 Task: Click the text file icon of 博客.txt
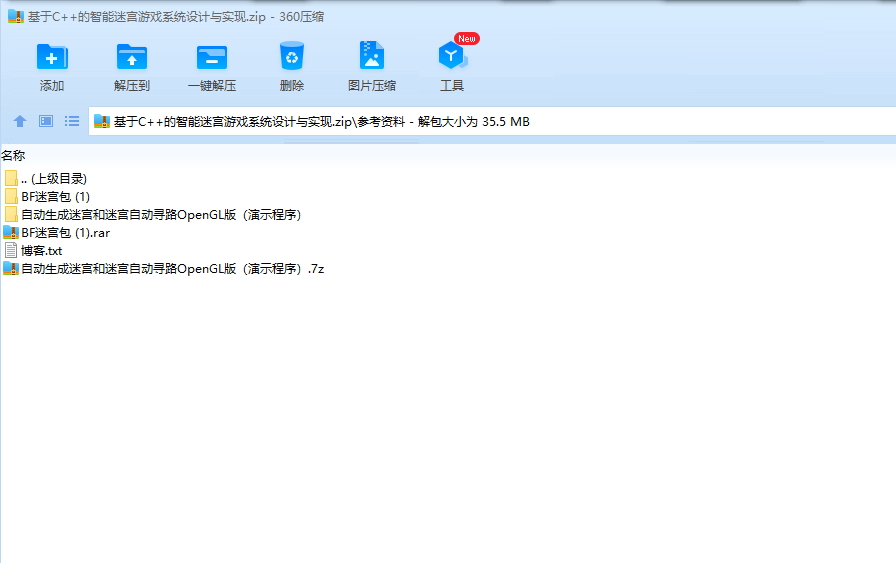point(11,250)
